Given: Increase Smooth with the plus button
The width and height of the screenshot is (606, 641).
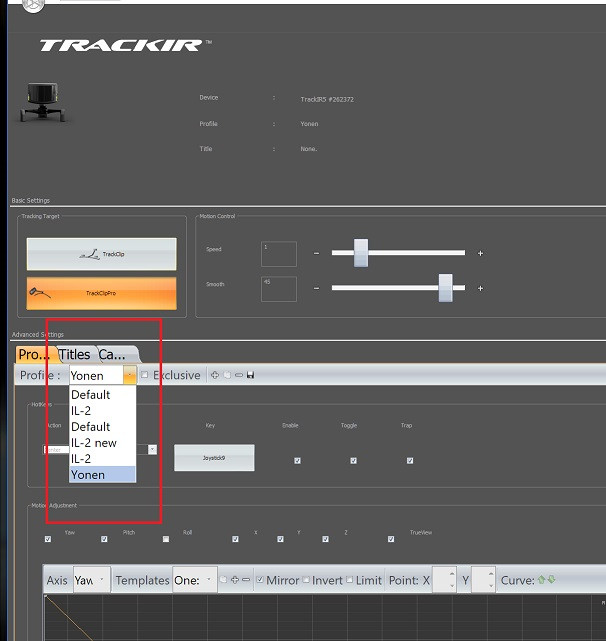Looking at the screenshot, I should (x=480, y=288).
